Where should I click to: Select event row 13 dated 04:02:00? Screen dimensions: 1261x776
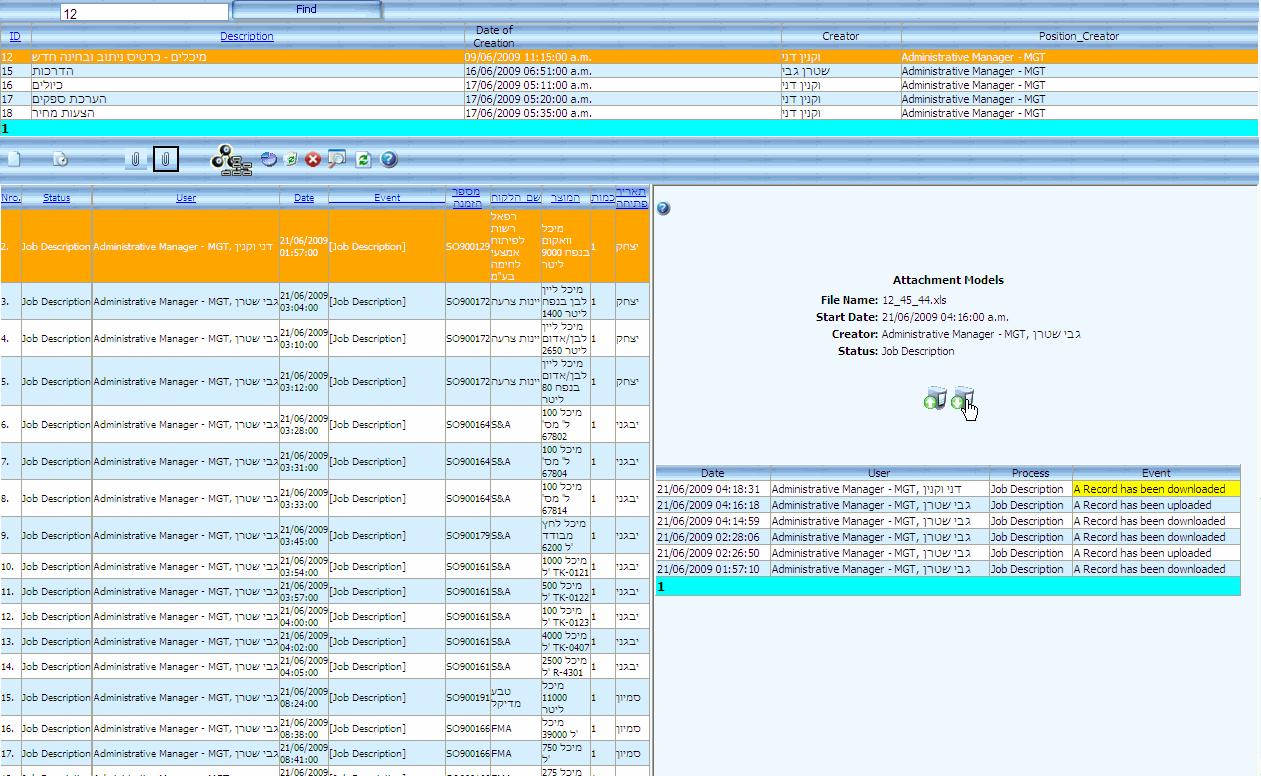point(325,641)
